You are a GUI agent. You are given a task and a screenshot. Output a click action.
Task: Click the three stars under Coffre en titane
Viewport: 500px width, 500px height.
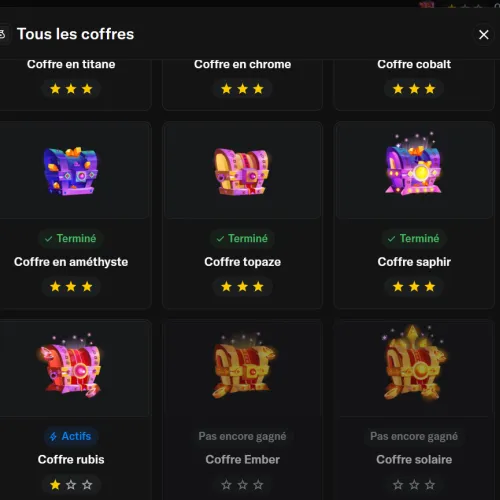click(x=71, y=89)
